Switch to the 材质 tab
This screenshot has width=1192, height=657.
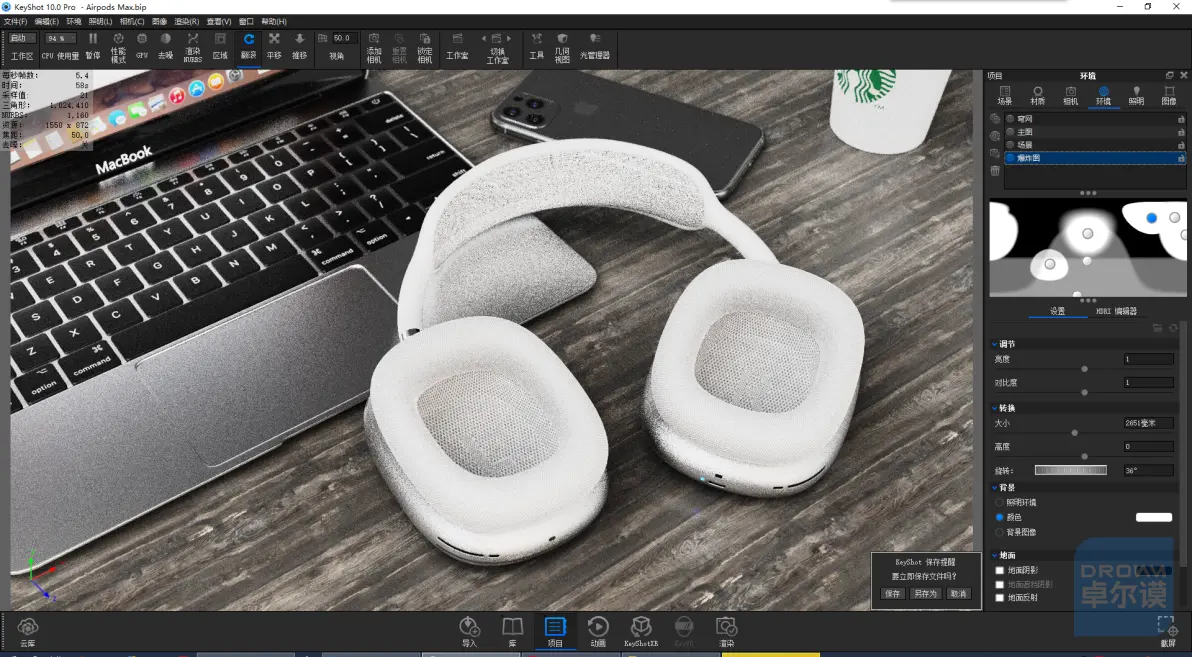coord(1037,96)
